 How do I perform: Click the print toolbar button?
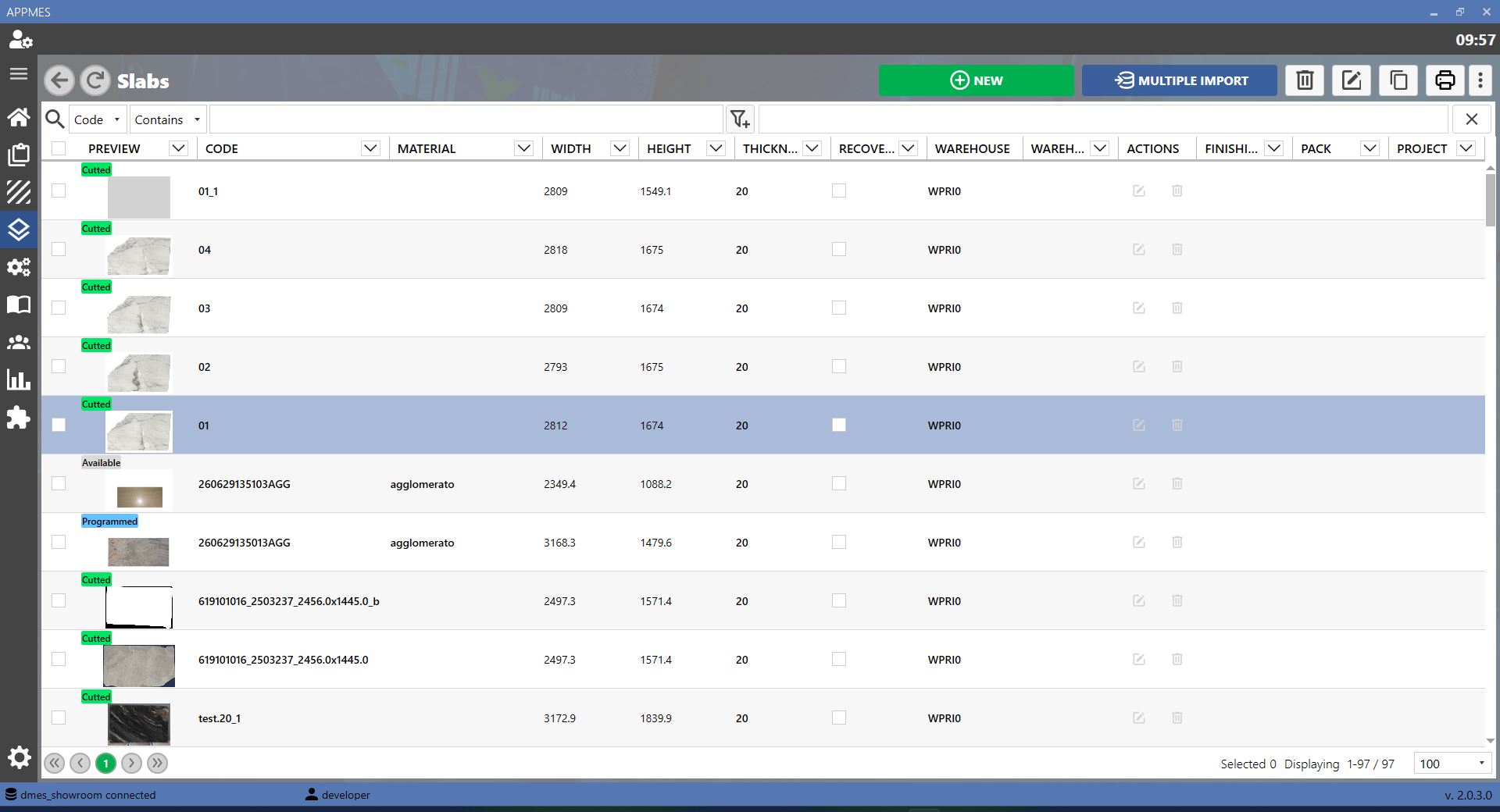click(1445, 80)
